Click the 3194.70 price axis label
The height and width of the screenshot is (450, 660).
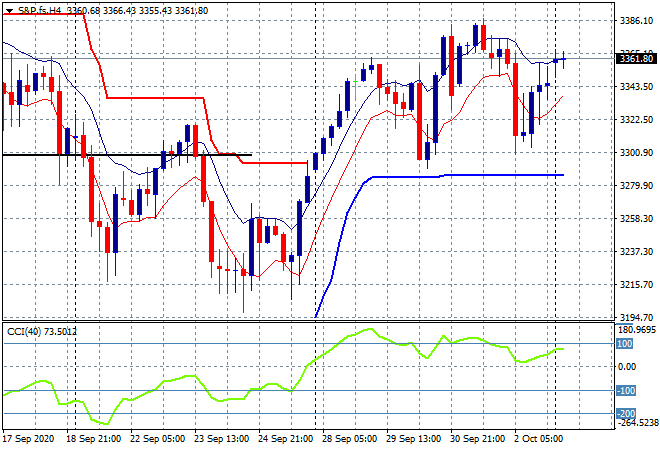point(636,317)
